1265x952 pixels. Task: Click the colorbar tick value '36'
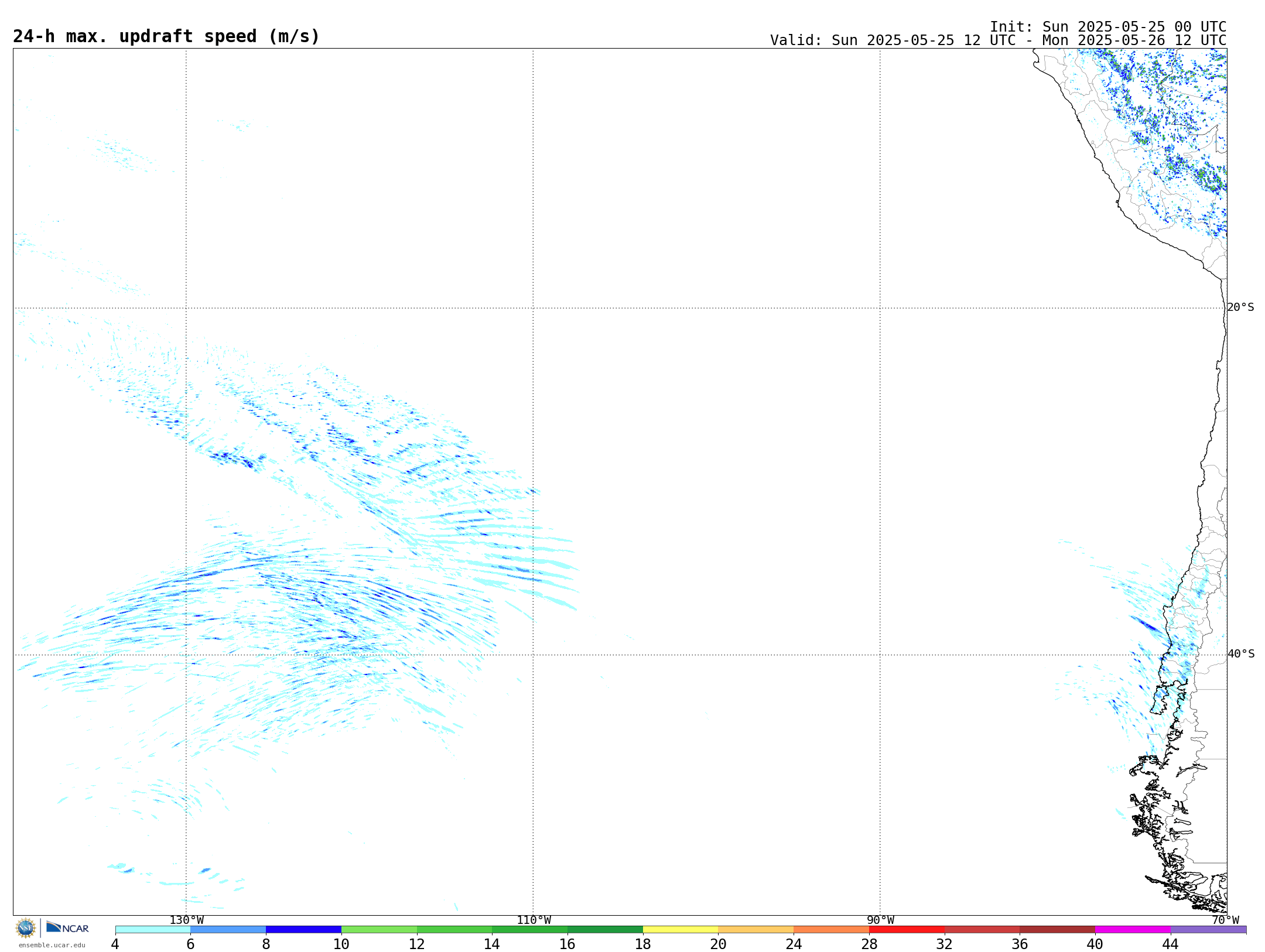coord(1020,944)
